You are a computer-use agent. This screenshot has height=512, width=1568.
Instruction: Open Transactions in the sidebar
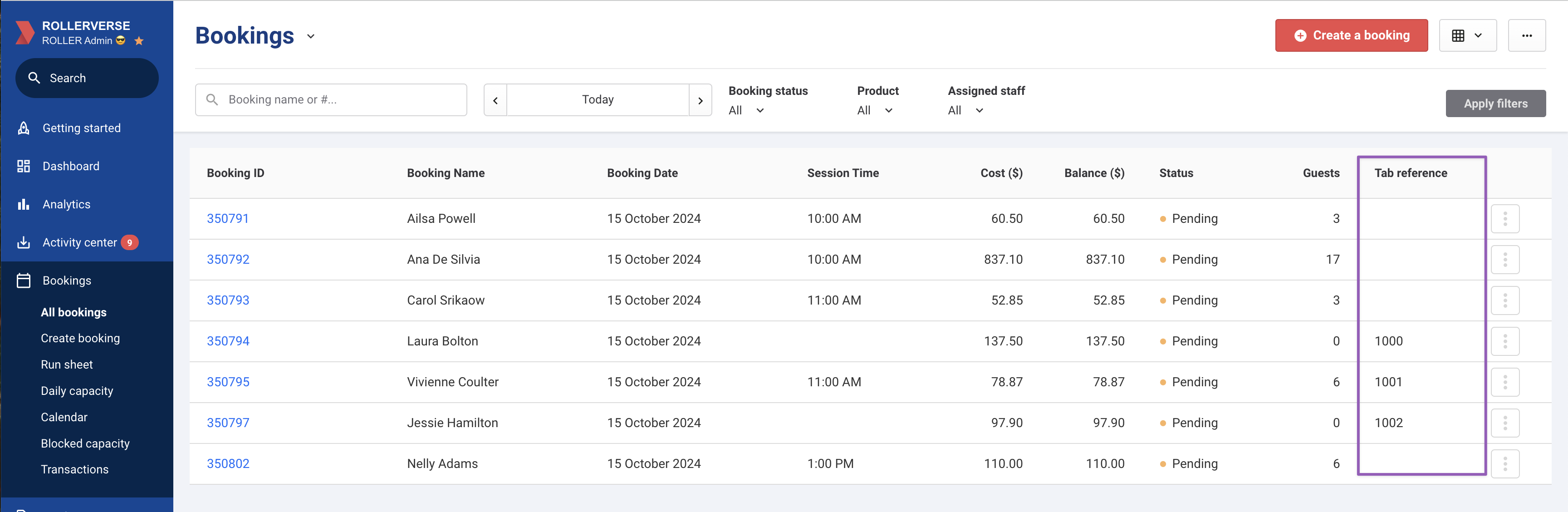pyautogui.click(x=75, y=469)
